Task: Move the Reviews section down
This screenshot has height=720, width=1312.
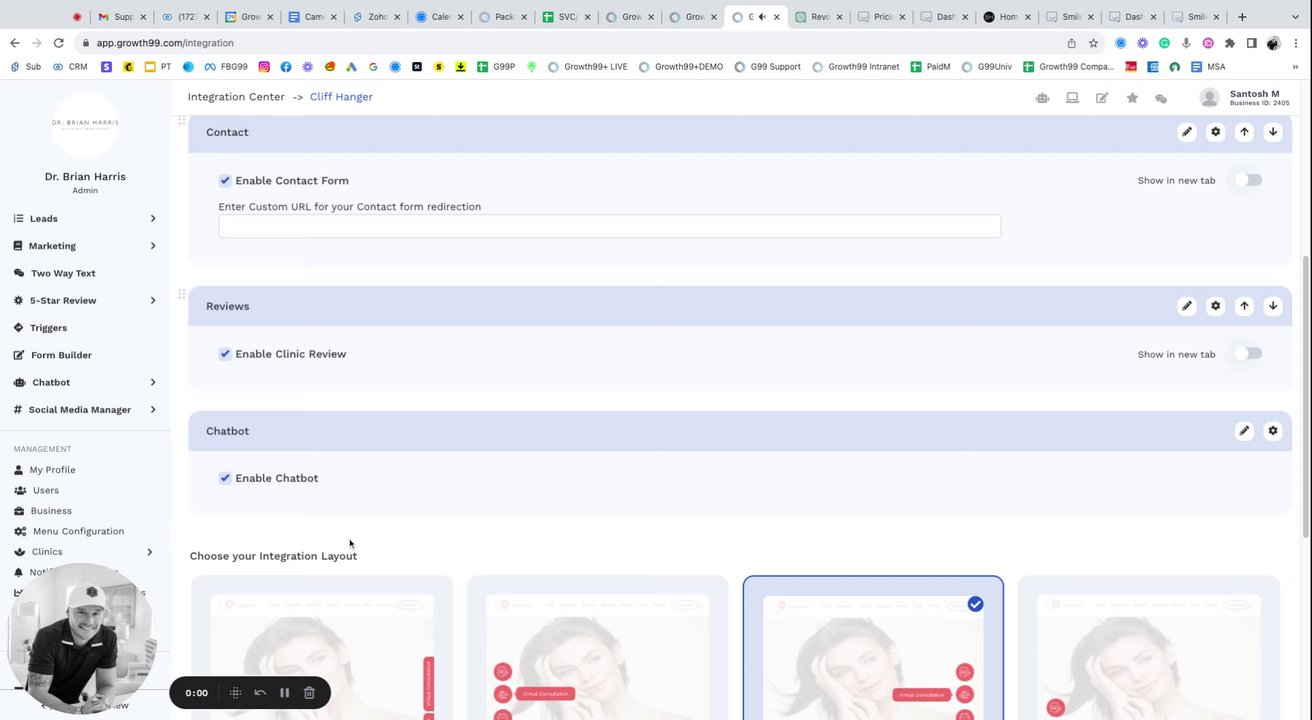Action: pos(1273,306)
